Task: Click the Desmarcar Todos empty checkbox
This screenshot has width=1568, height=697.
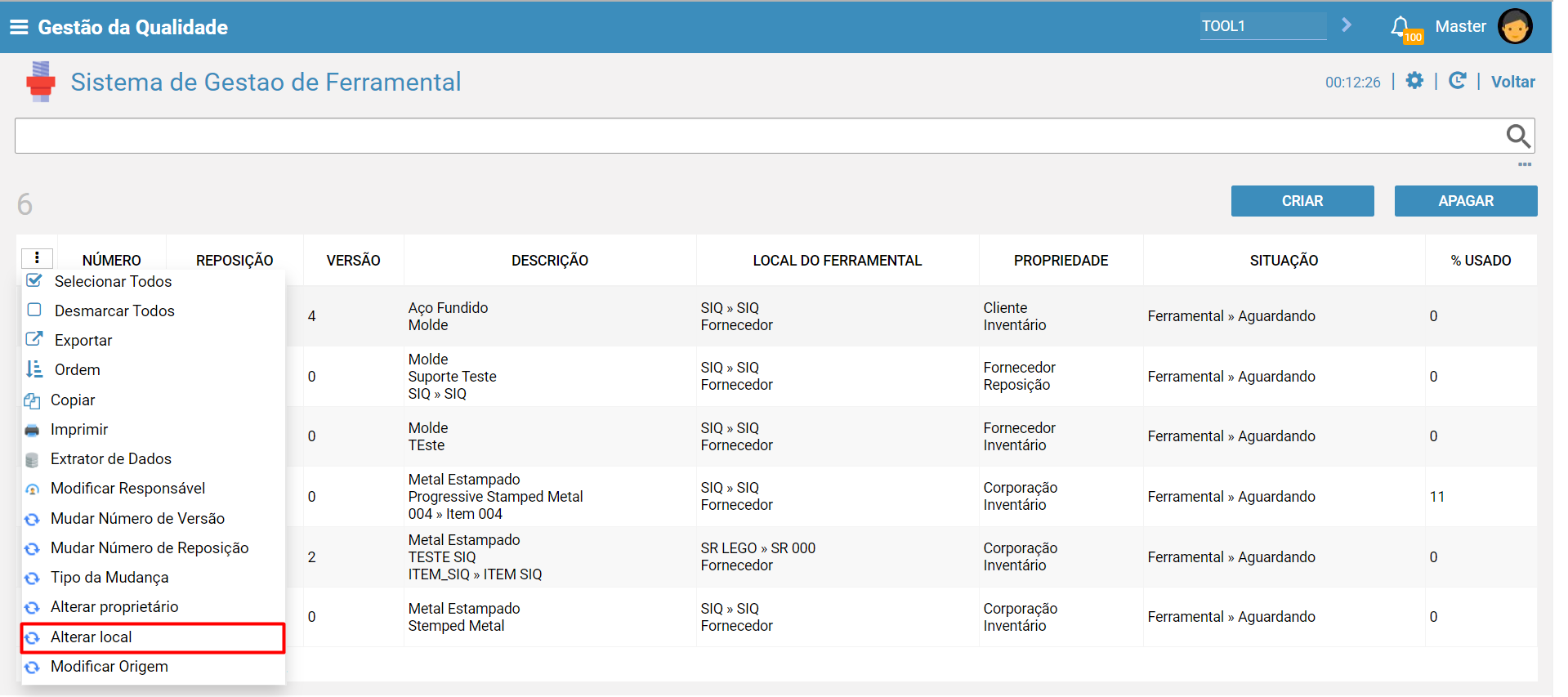Action: pyautogui.click(x=34, y=310)
